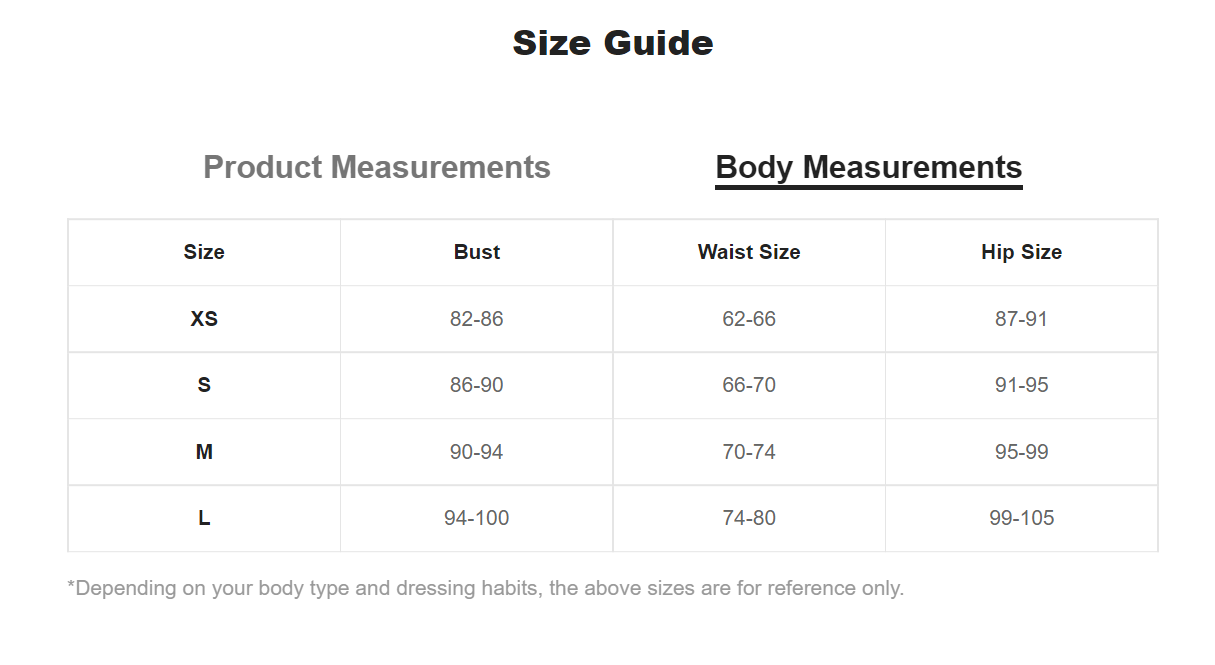Click the M hip value 95-99
Viewport: 1215px width, 665px height.
(1021, 452)
